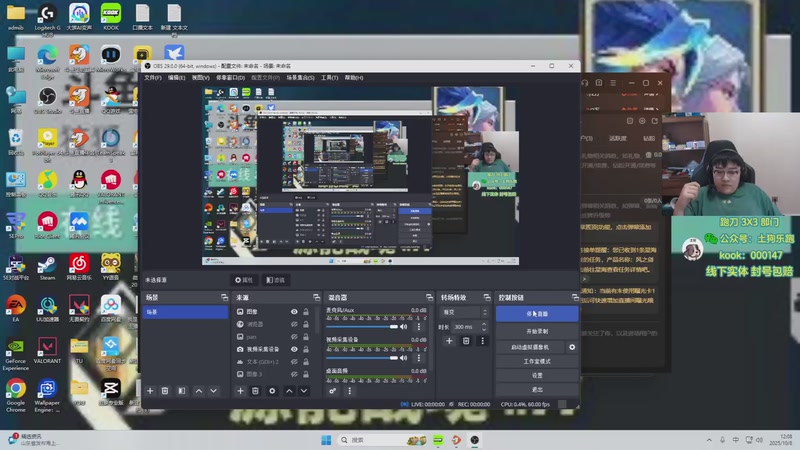800x450 pixels.
Task: Pop out the 混音器 dock with its float icon
Action: tap(429, 297)
